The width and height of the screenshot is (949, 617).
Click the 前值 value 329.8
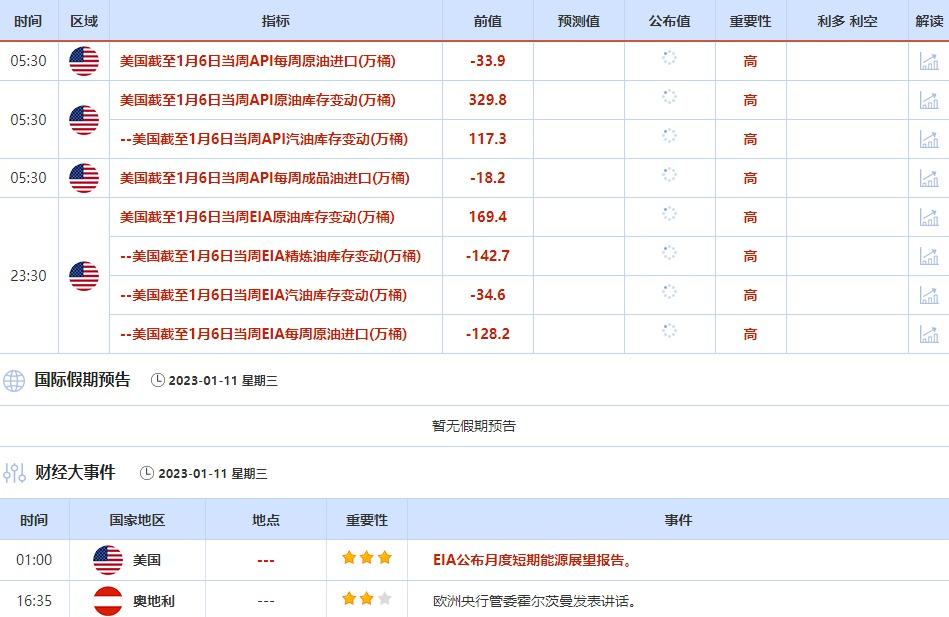click(488, 100)
